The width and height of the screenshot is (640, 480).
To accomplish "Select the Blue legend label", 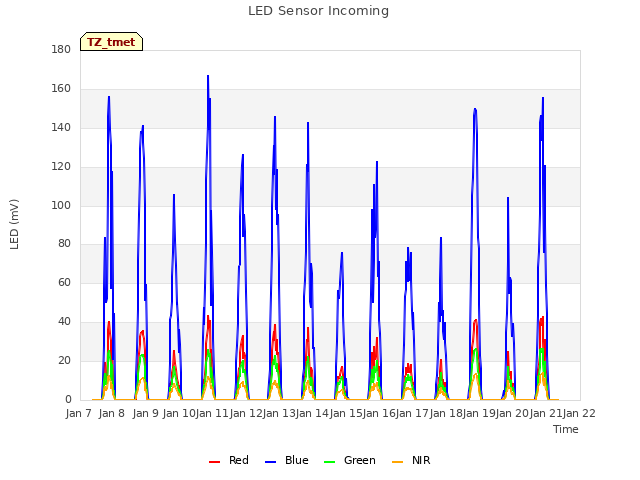I will click(x=297, y=460).
